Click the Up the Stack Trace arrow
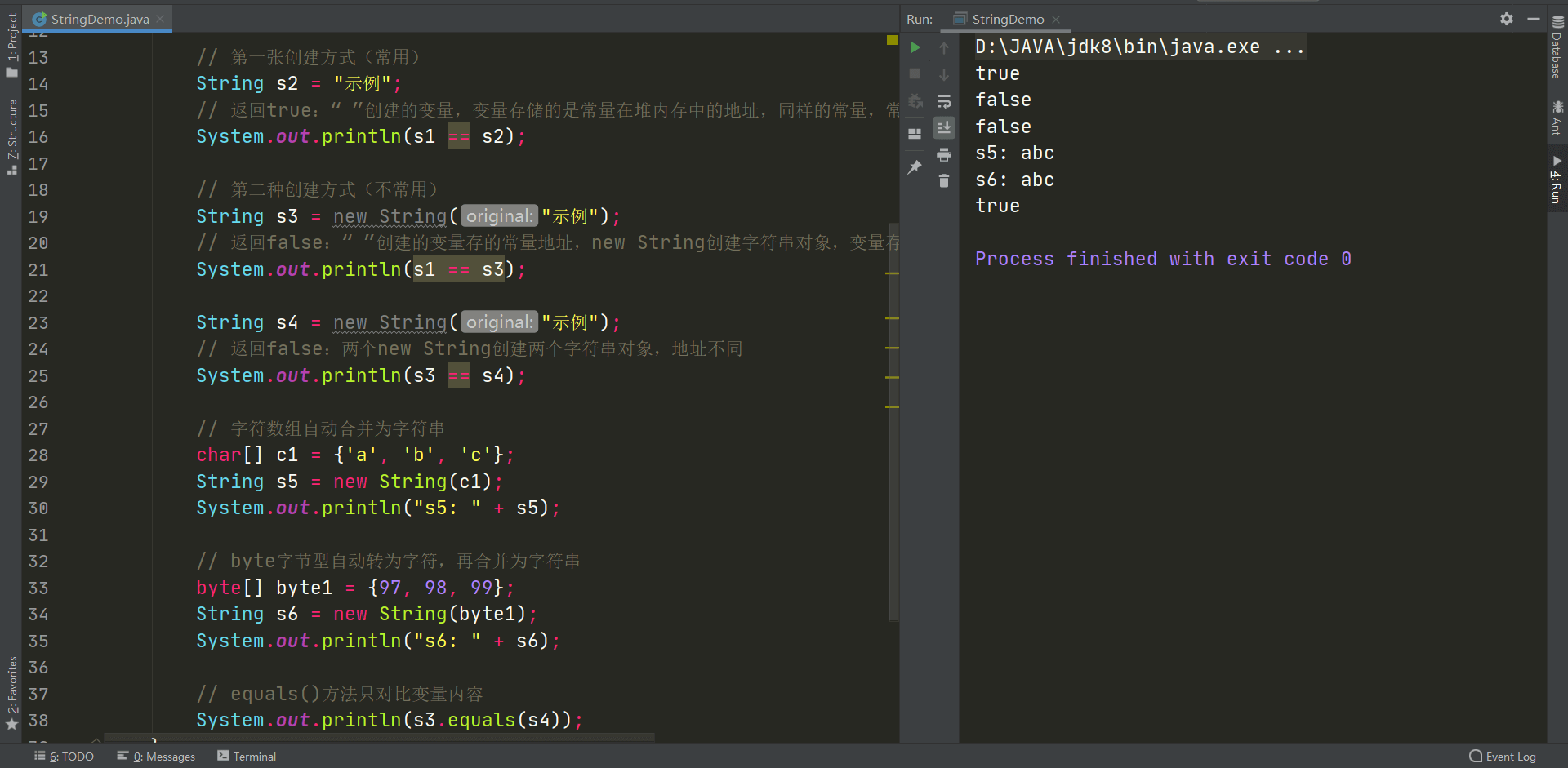 [x=944, y=48]
